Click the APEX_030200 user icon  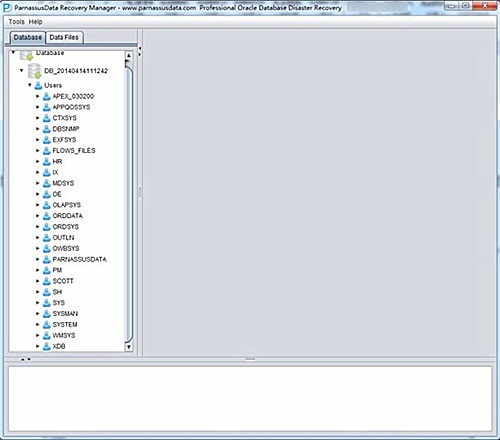[47, 97]
